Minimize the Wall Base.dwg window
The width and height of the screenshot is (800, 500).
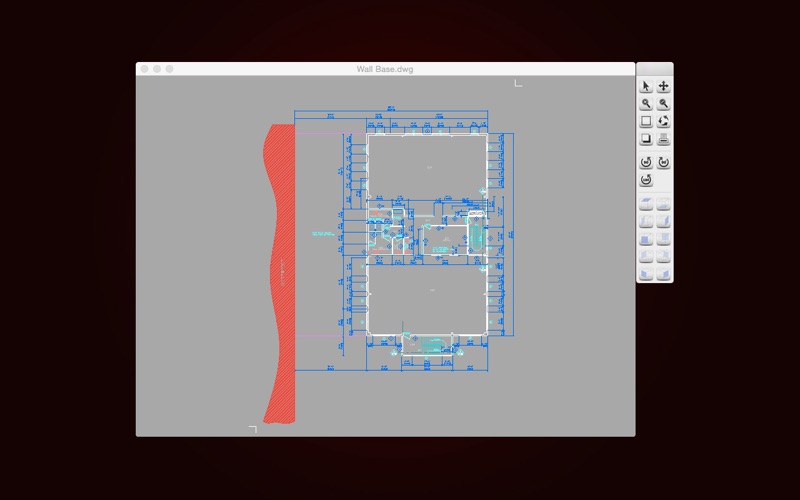click(x=157, y=69)
